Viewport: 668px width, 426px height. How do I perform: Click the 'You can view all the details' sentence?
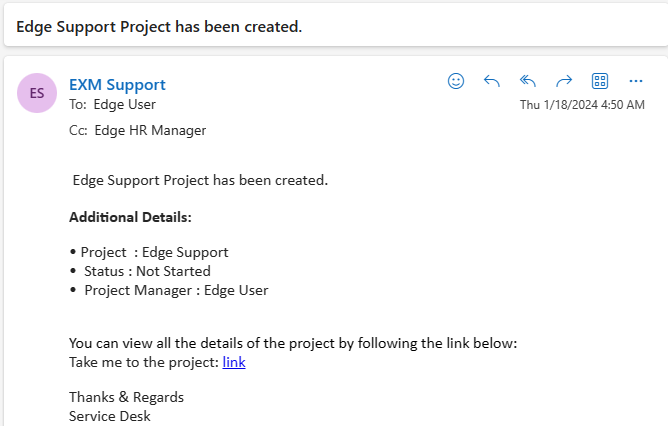click(x=293, y=343)
